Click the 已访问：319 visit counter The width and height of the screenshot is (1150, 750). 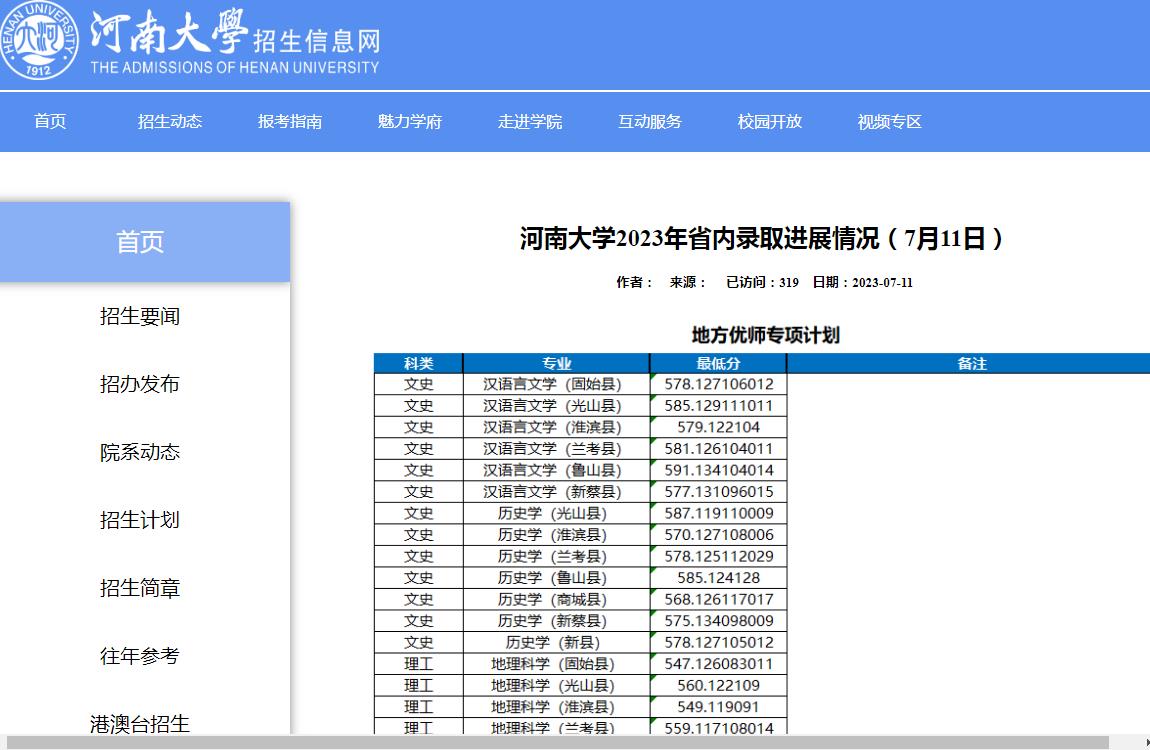(762, 282)
